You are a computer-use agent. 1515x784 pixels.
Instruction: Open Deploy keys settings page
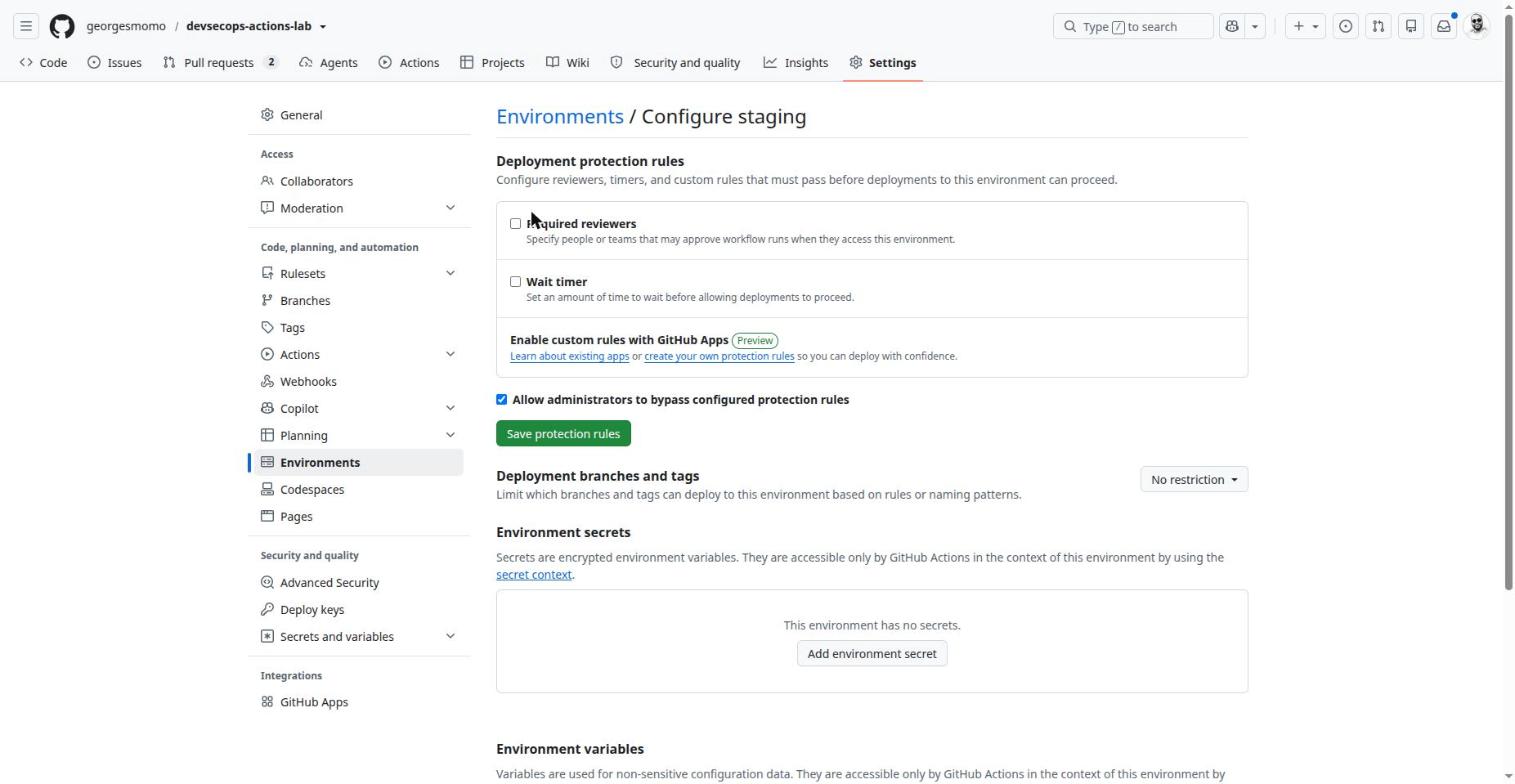pos(356,609)
